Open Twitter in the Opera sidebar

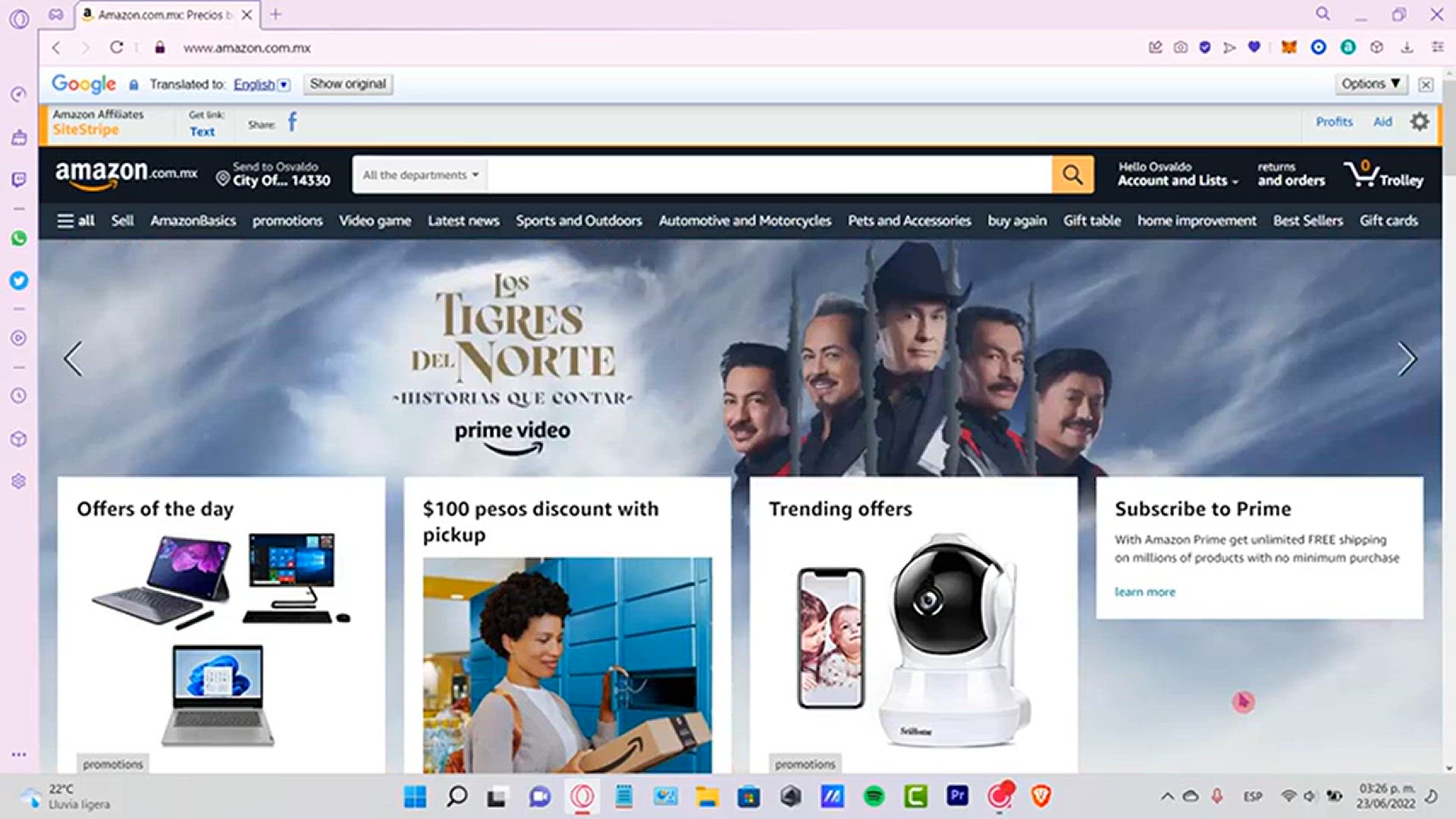[x=19, y=281]
